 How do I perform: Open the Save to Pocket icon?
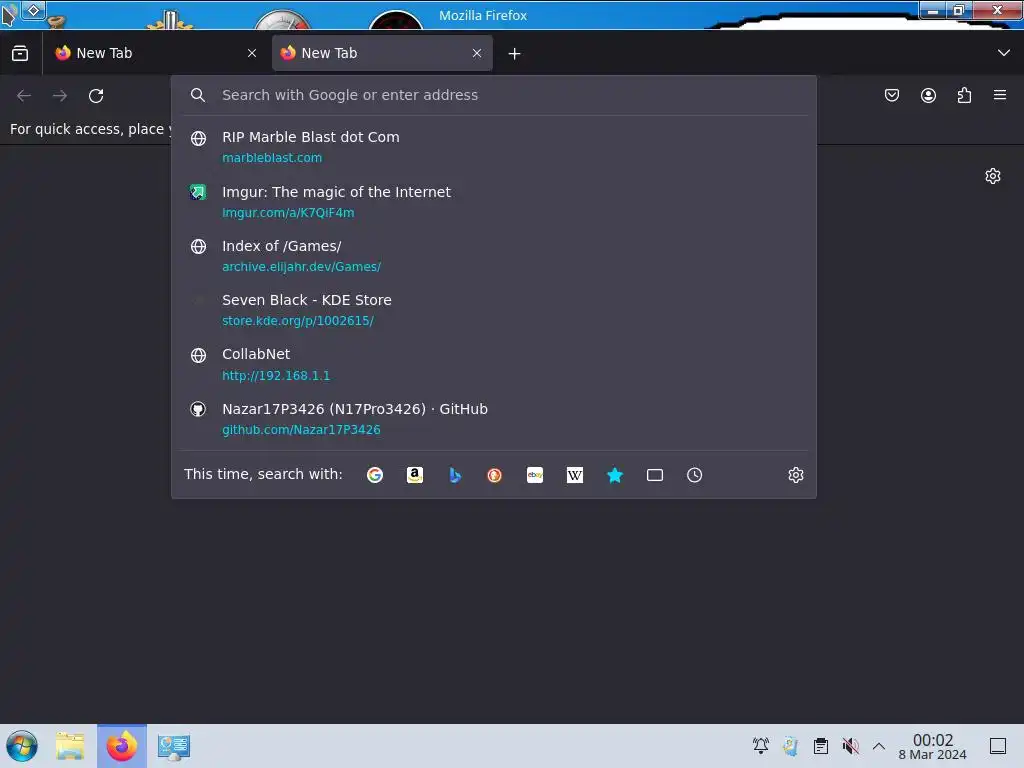click(892, 95)
